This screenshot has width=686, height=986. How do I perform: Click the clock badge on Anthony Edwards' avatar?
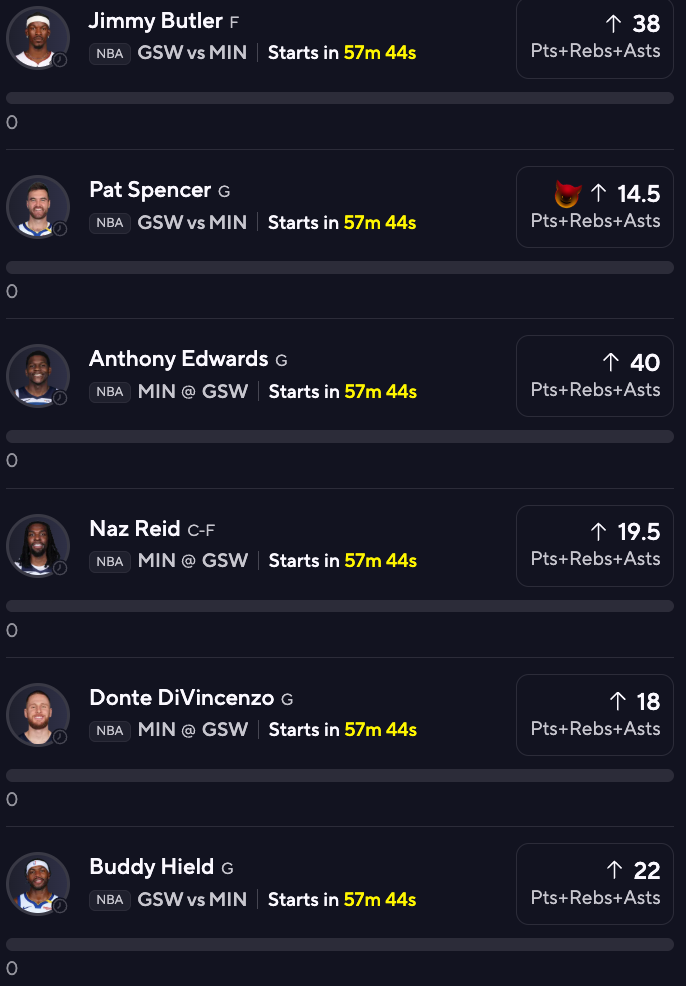point(60,398)
